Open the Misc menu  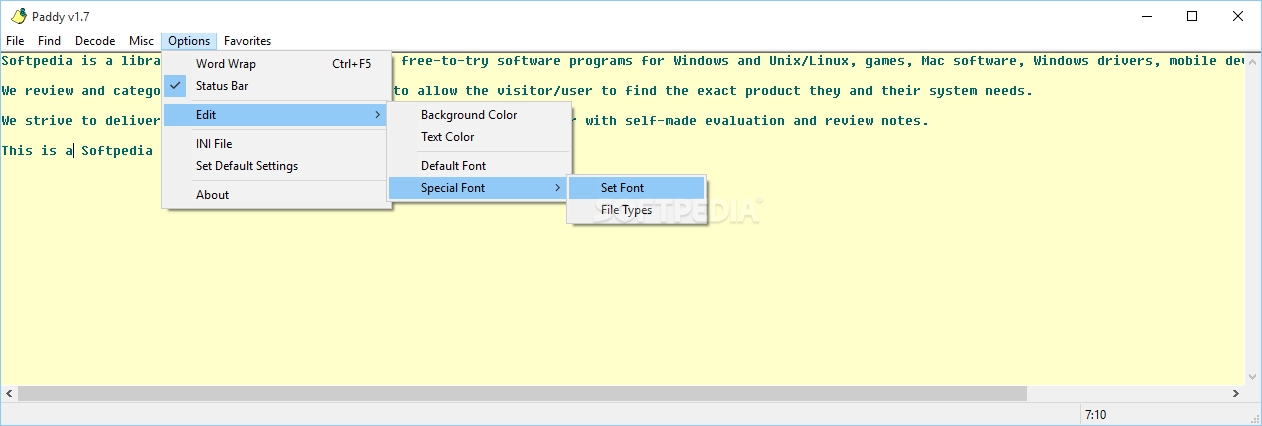pyautogui.click(x=141, y=41)
